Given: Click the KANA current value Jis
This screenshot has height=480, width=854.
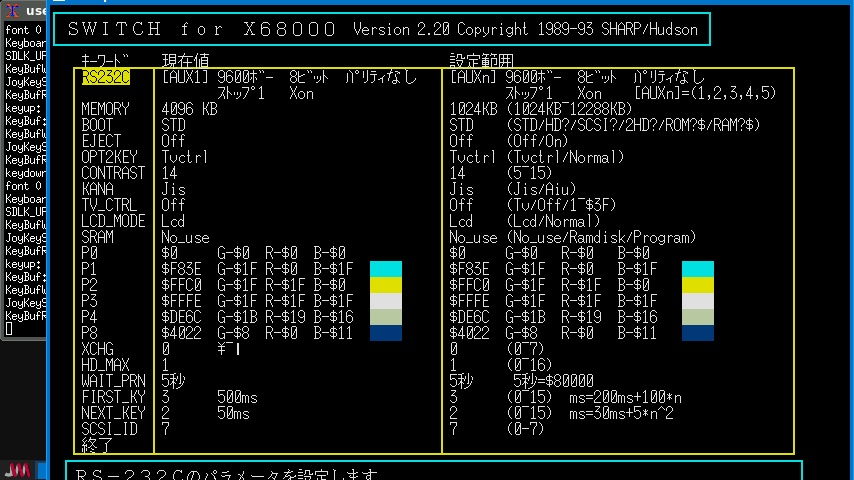Looking at the screenshot, I should tap(173, 189).
